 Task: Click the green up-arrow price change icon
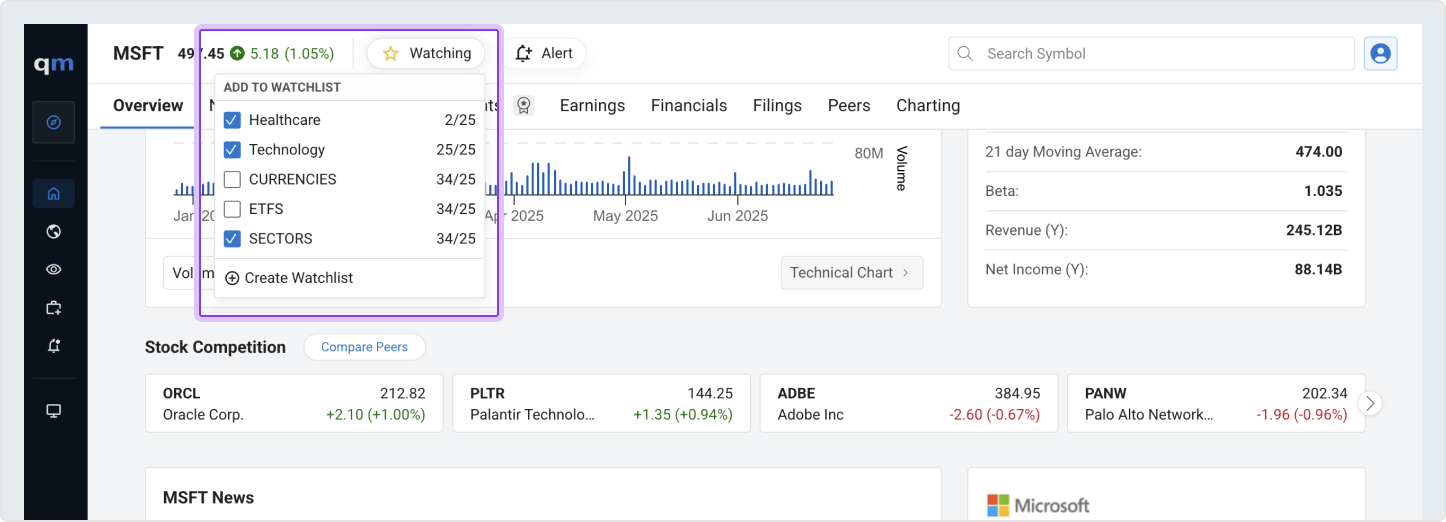click(x=237, y=53)
